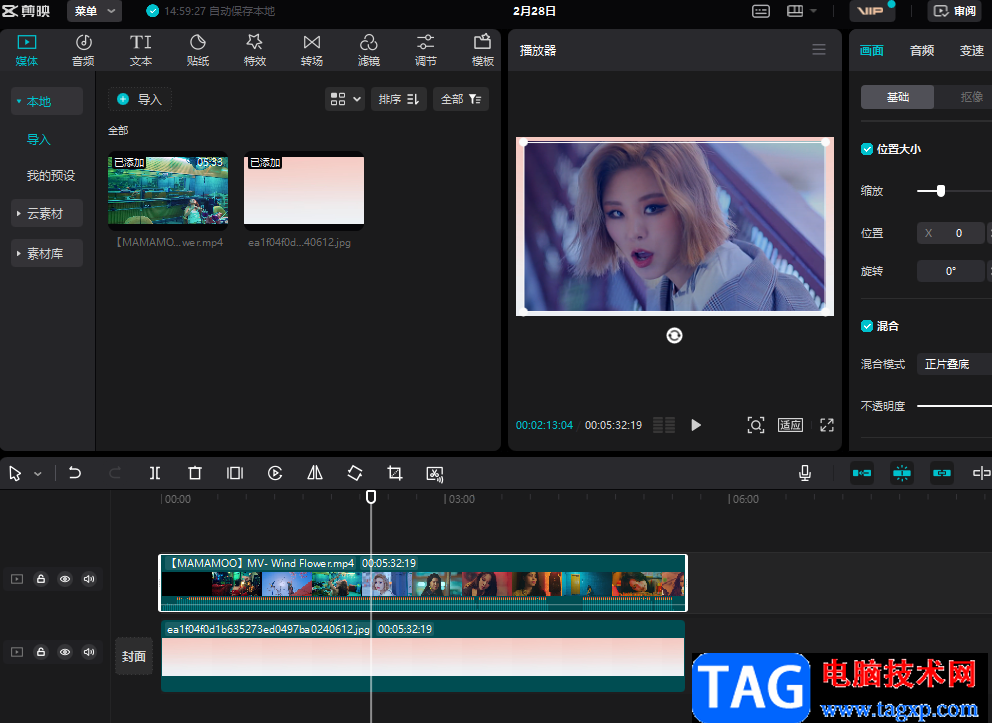Select the MAMAMOO video thumbnail in media library
The height and width of the screenshot is (723, 992).
[x=168, y=189]
